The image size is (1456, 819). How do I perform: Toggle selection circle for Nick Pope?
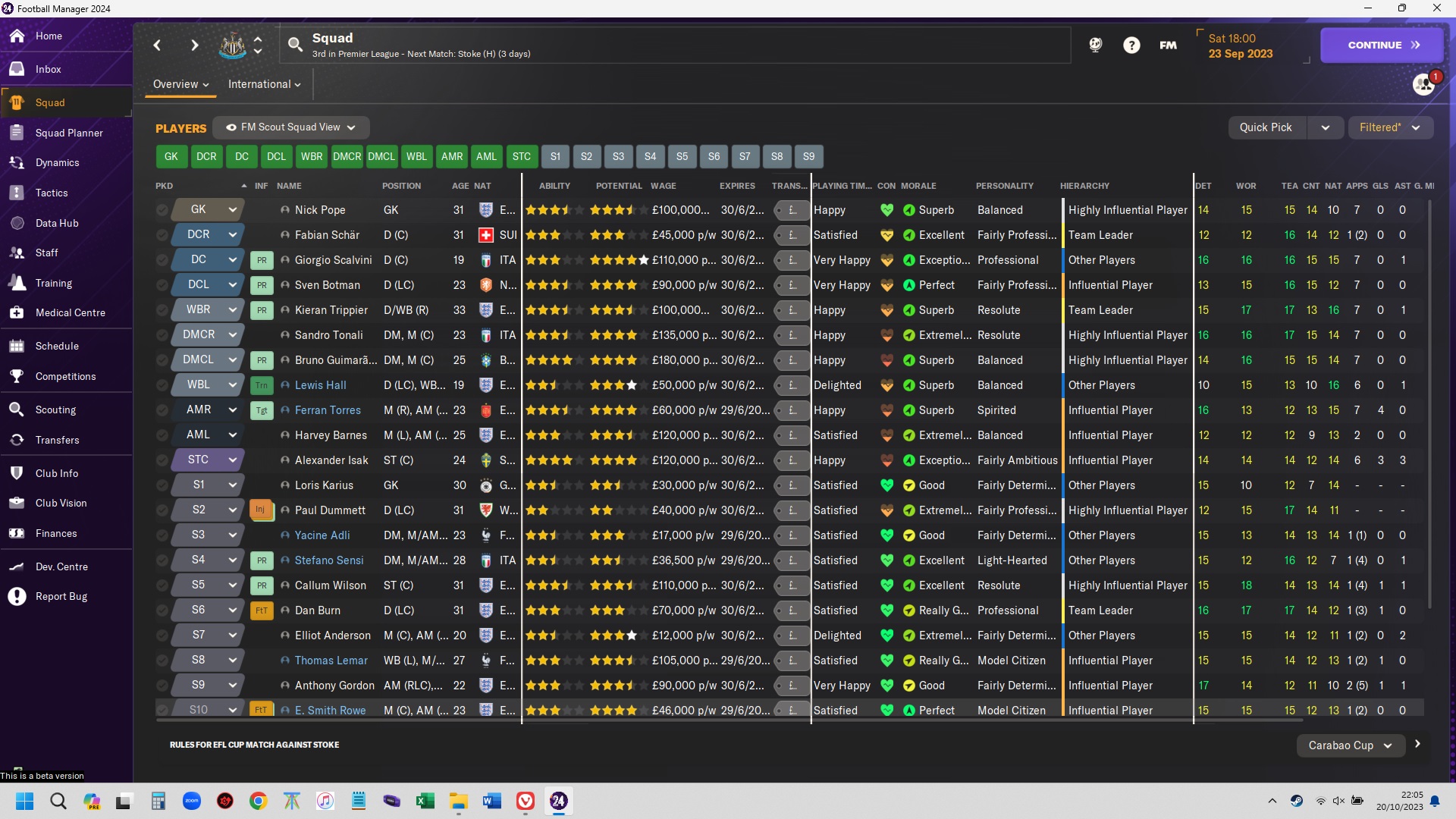(162, 210)
